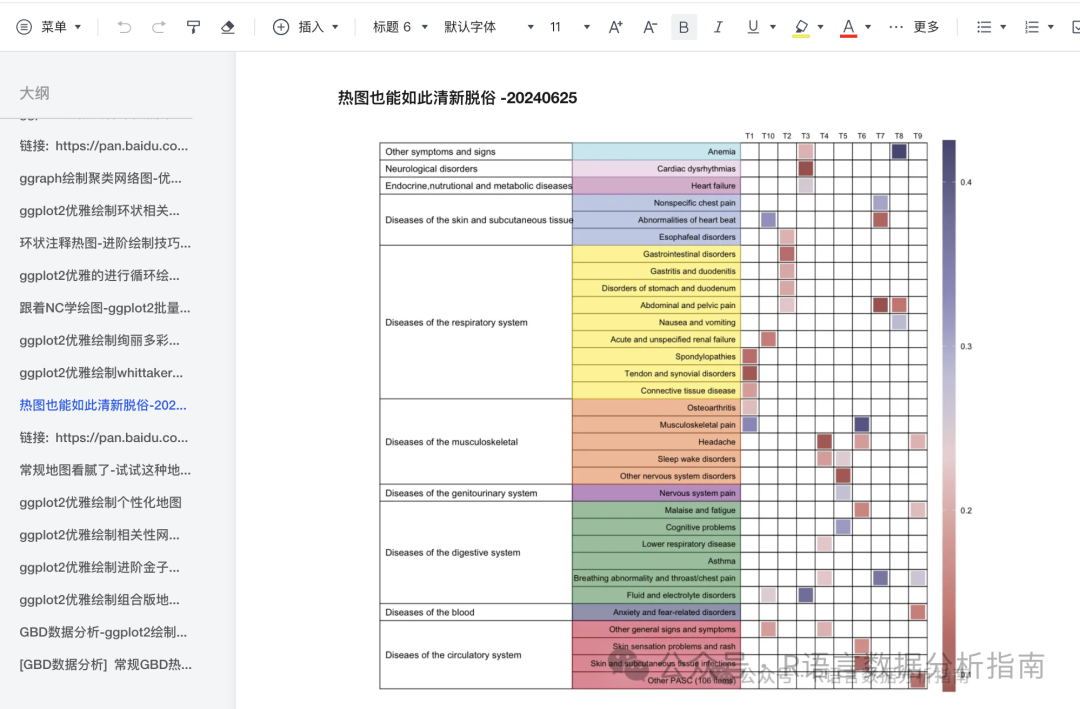1080x709 pixels.
Task: Click the 大纲 outline panel heading
Action: click(x=34, y=93)
